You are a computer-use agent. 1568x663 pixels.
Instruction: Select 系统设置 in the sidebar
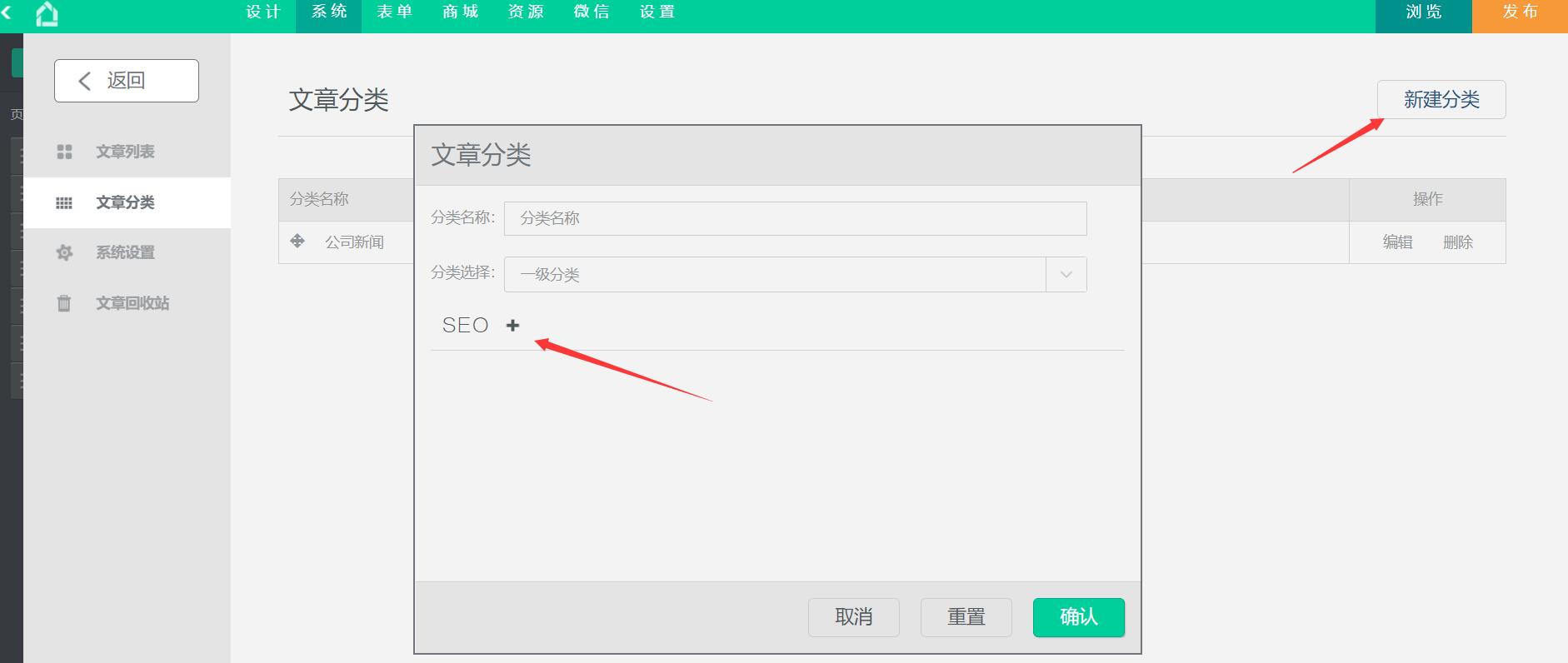point(127,252)
